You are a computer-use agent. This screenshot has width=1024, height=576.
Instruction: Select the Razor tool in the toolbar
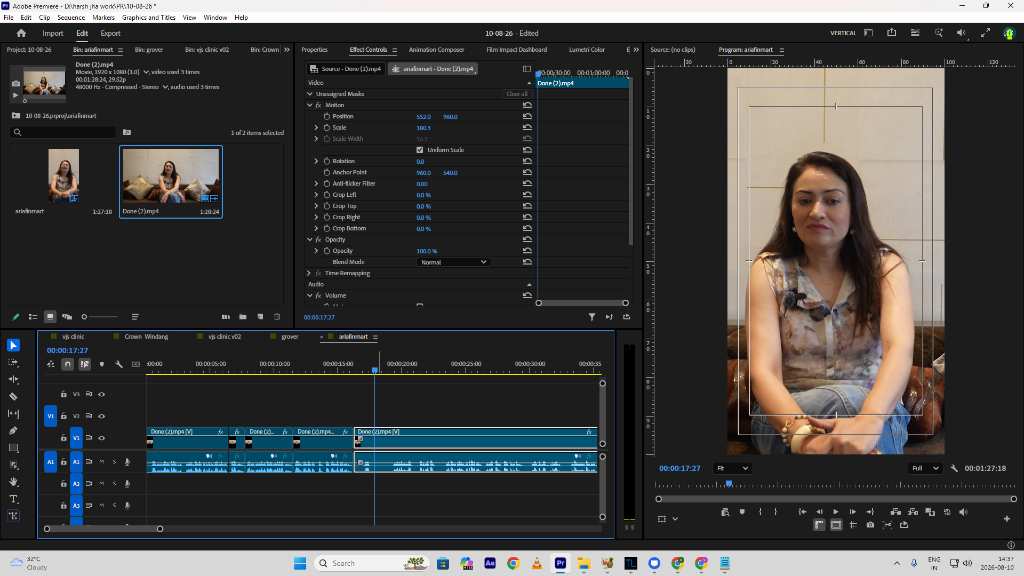[x=13, y=396]
